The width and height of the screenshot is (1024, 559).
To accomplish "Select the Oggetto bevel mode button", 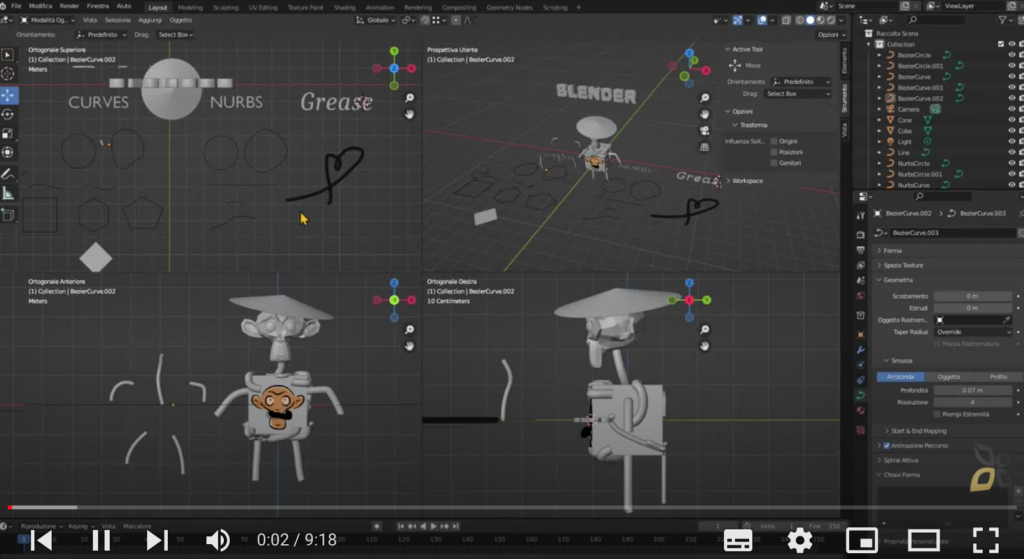I will [x=949, y=377].
